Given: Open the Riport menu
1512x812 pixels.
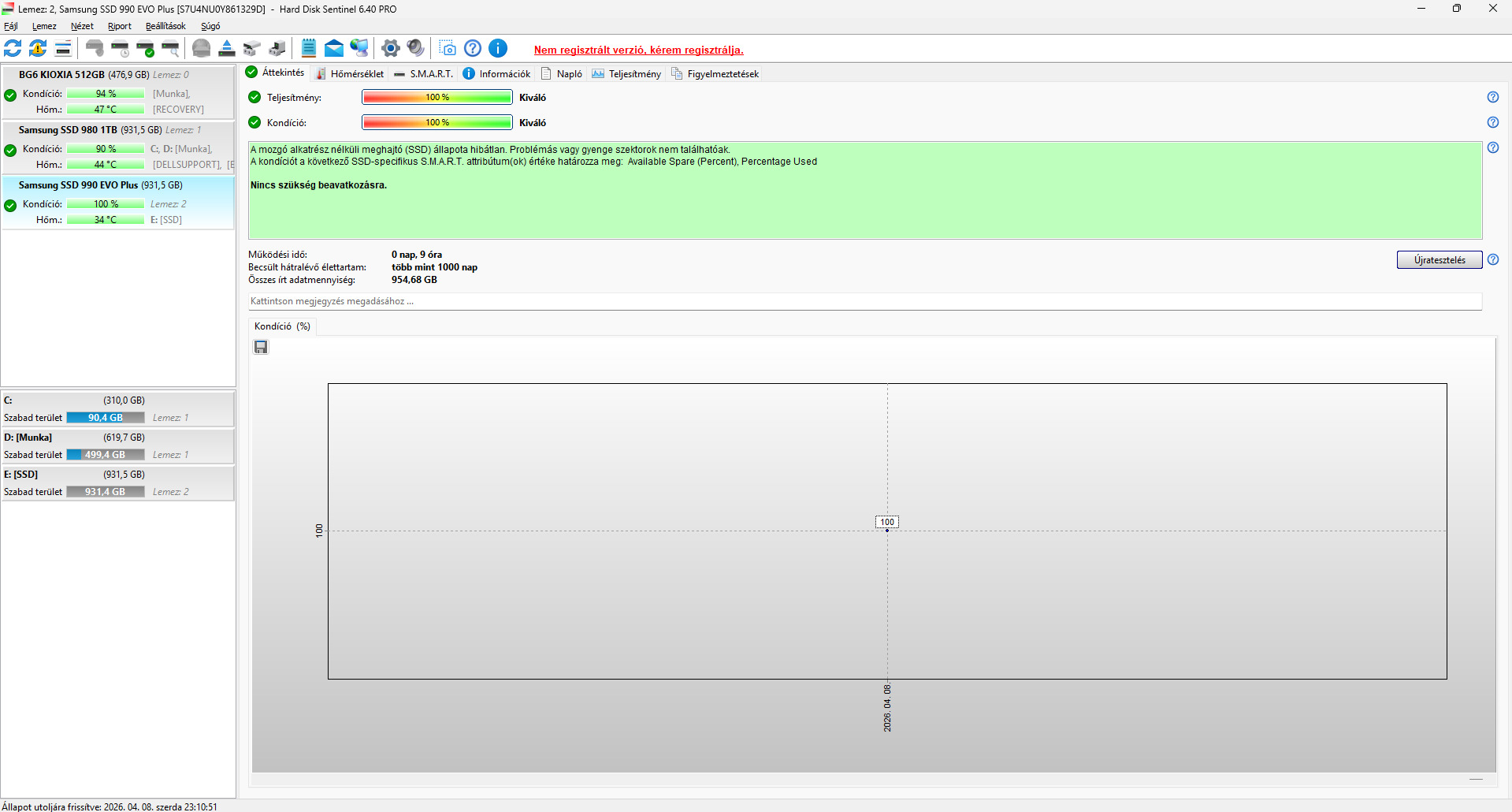Looking at the screenshot, I should click(x=120, y=26).
